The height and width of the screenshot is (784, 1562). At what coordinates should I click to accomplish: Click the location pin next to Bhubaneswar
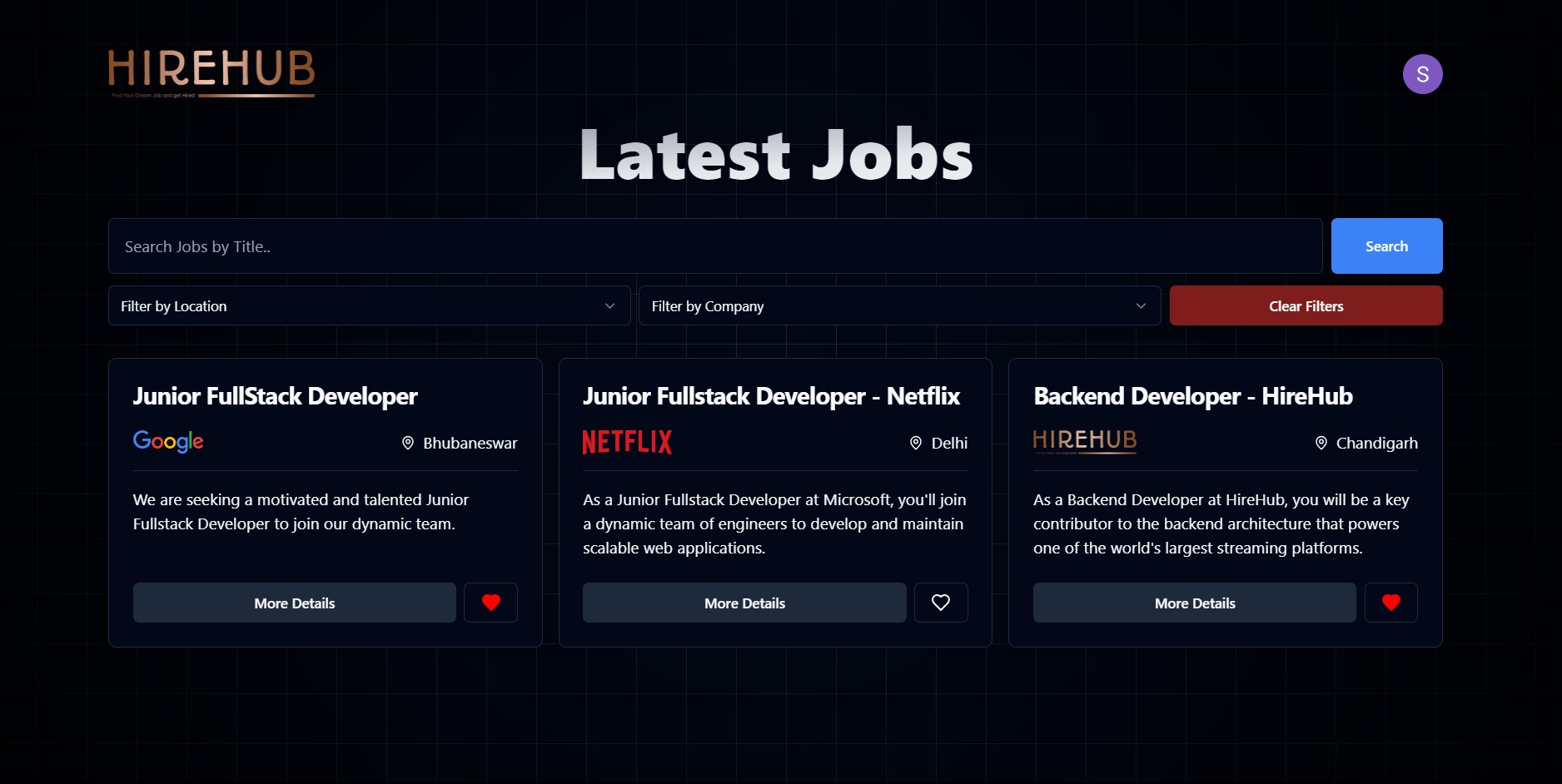point(407,443)
